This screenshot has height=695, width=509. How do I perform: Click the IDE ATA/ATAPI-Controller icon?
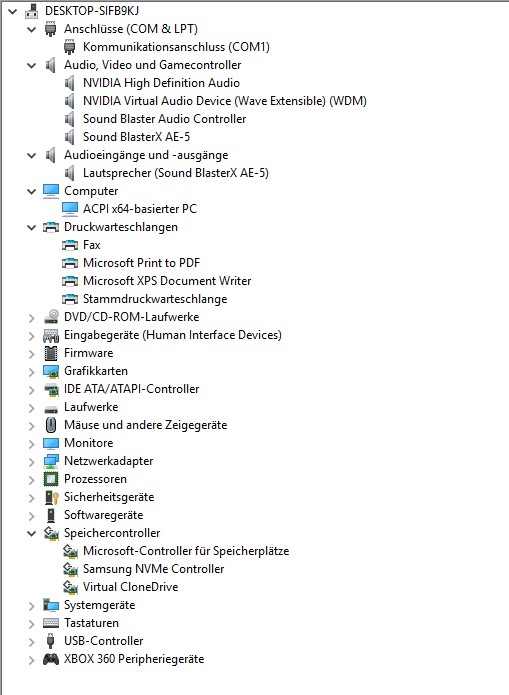(51, 389)
